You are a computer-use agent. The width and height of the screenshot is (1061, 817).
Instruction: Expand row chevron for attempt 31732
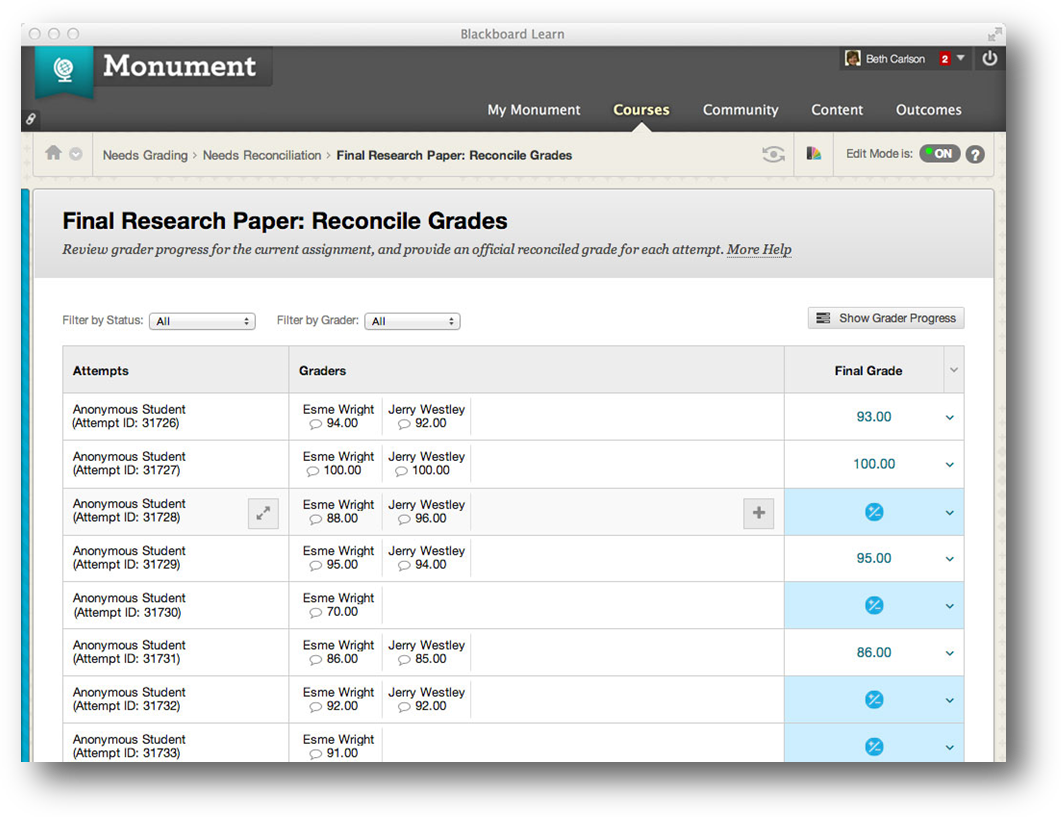pos(949,701)
